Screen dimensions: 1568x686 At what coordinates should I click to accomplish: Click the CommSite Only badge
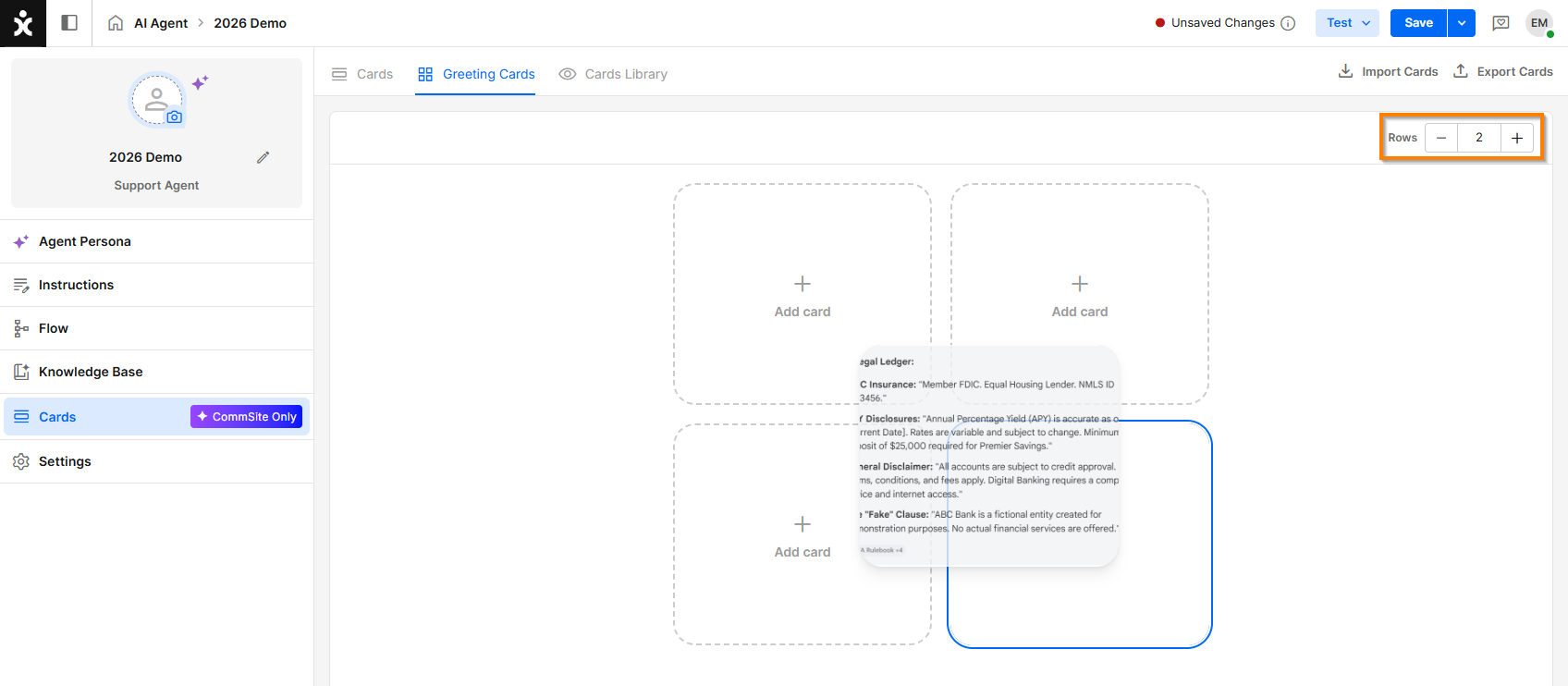click(246, 417)
